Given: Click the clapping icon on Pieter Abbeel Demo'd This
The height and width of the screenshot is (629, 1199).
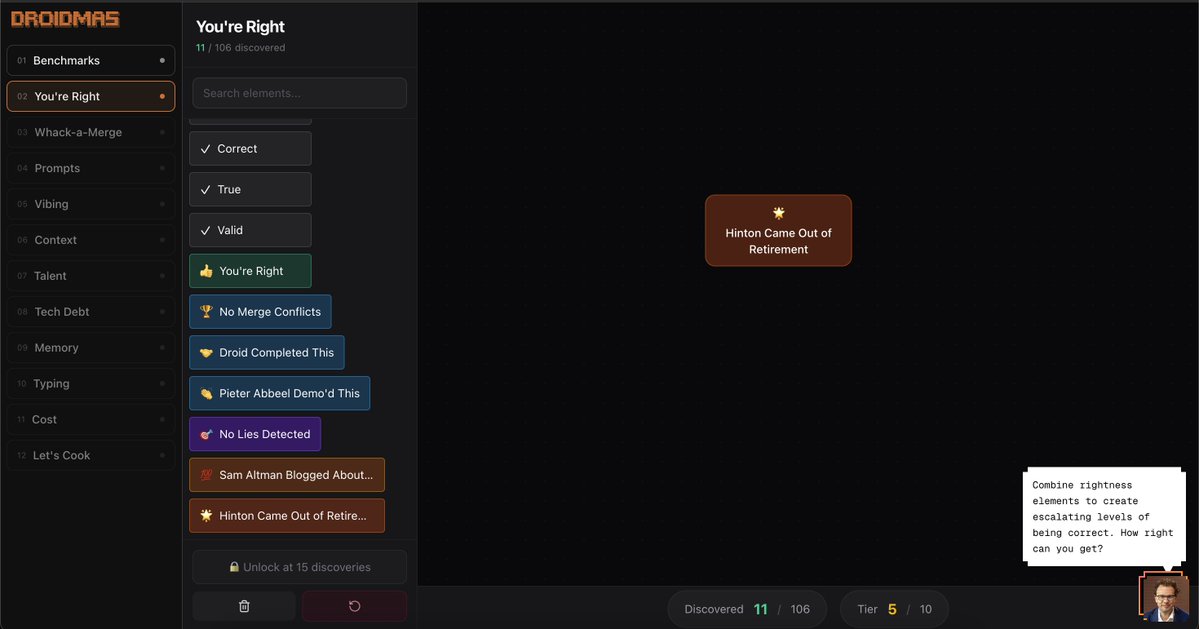Looking at the screenshot, I should coord(206,393).
